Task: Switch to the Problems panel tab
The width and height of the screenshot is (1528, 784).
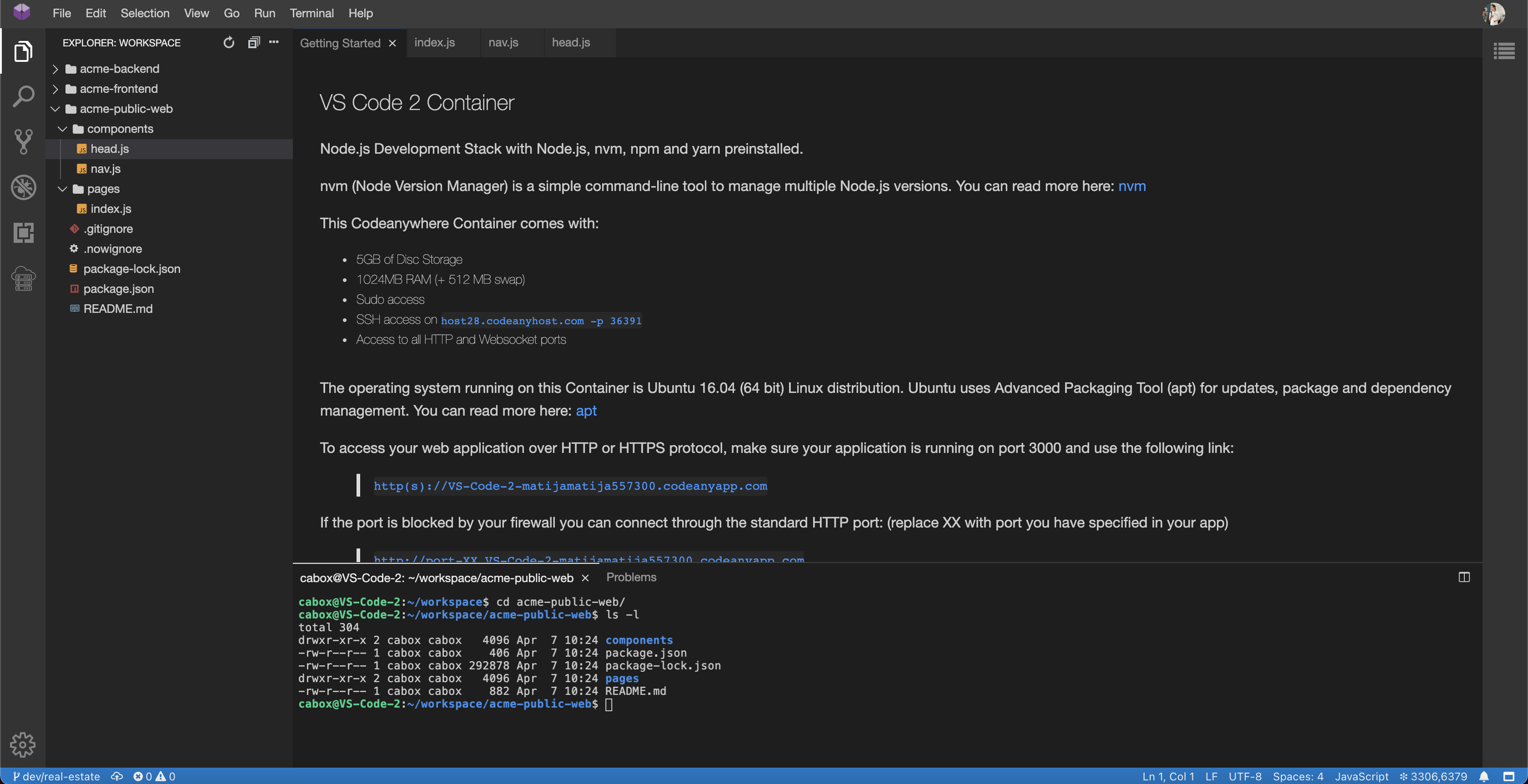Action: pyautogui.click(x=631, y=577)
